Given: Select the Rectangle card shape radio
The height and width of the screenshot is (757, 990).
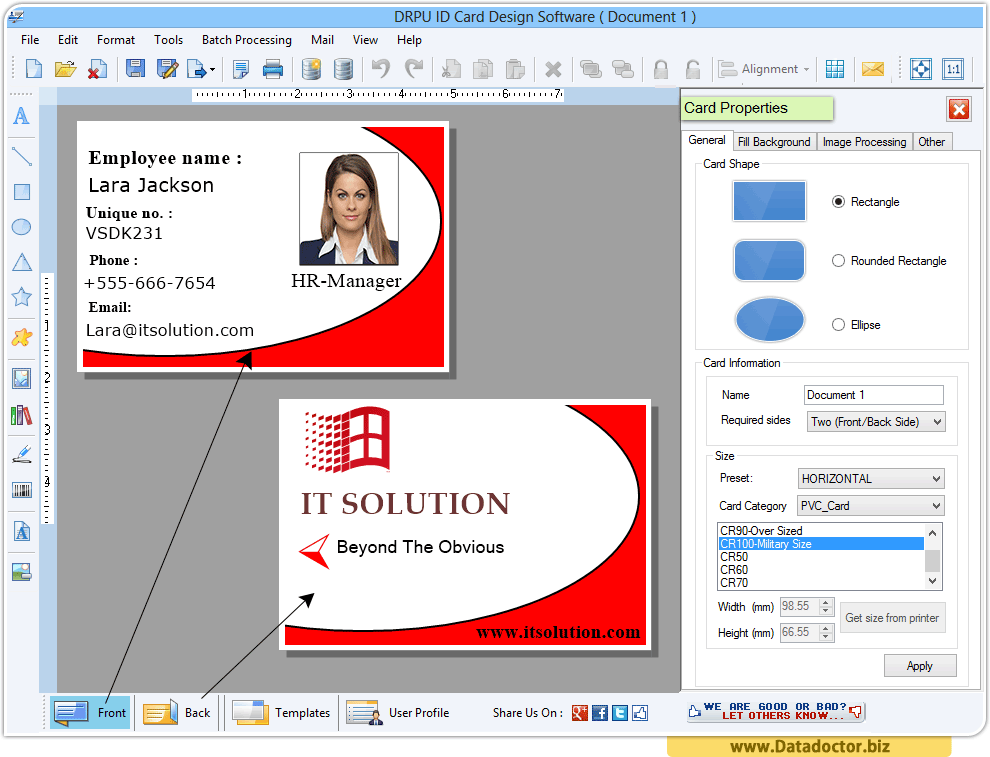Looking at the screenshot, I should tap(838, 202).
